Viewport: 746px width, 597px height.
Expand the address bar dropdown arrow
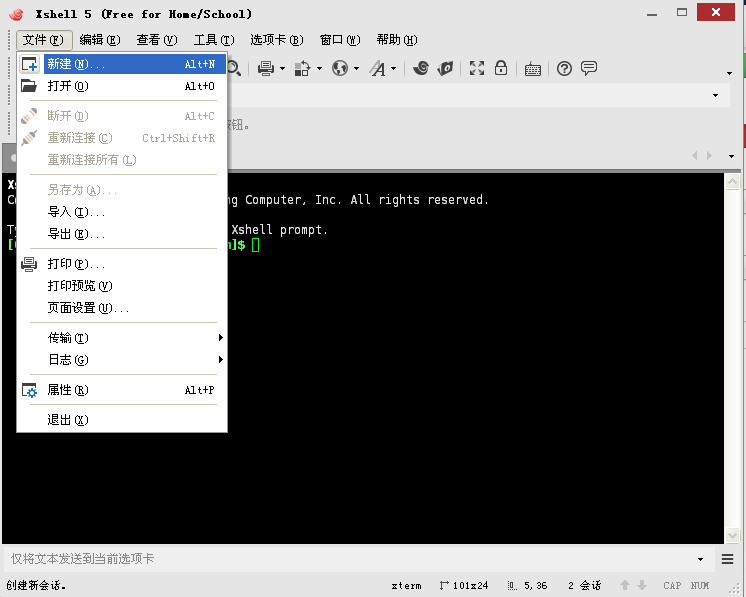point(716,96)
